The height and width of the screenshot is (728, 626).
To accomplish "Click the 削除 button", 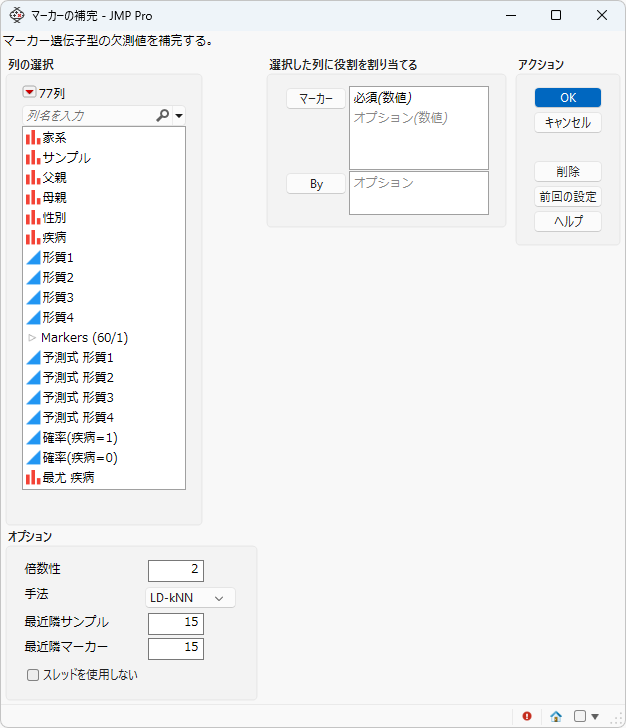I will (x=567, y=172).
